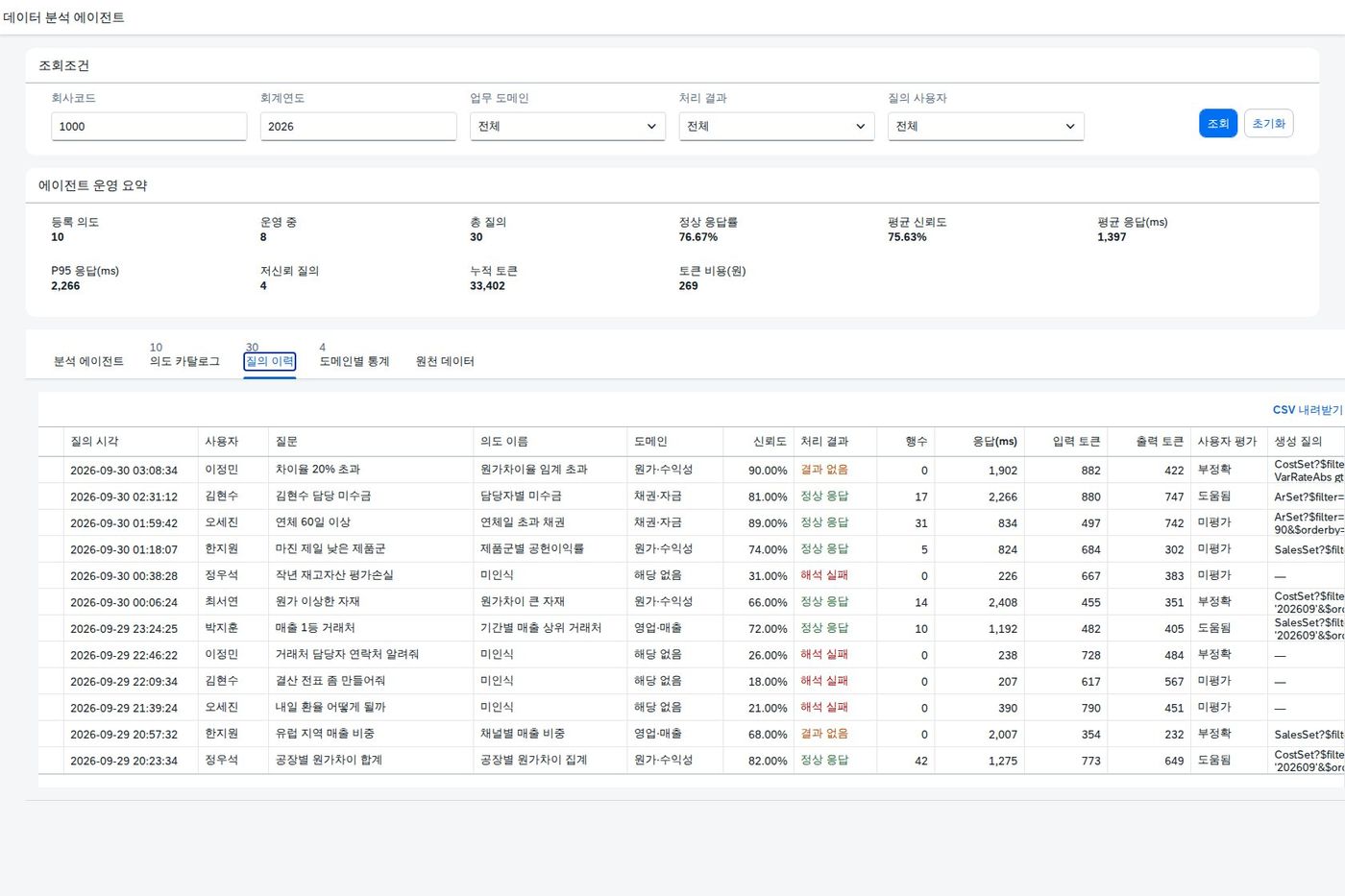Click the 행수 column header
Screen dimensions: 1345x896
(905, 442)
